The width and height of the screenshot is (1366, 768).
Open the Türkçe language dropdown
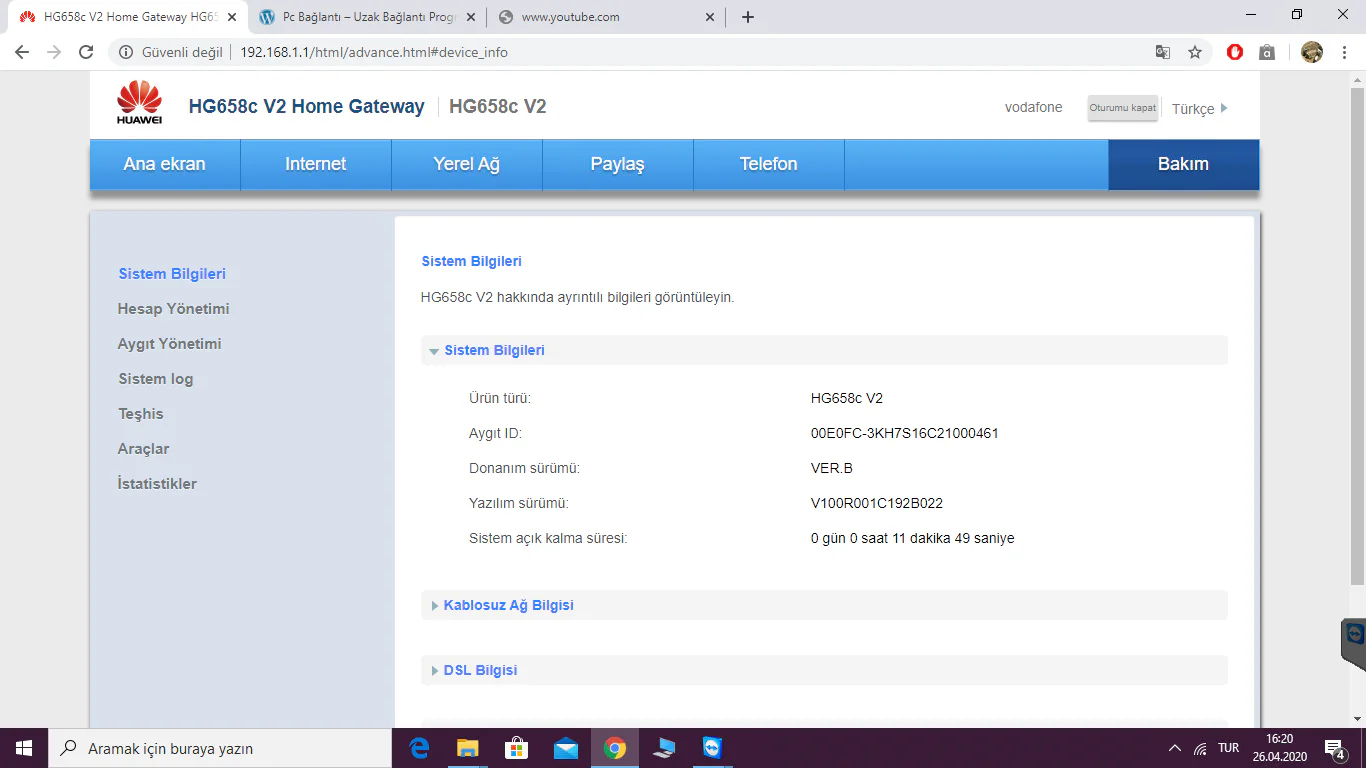[1199, 109]
